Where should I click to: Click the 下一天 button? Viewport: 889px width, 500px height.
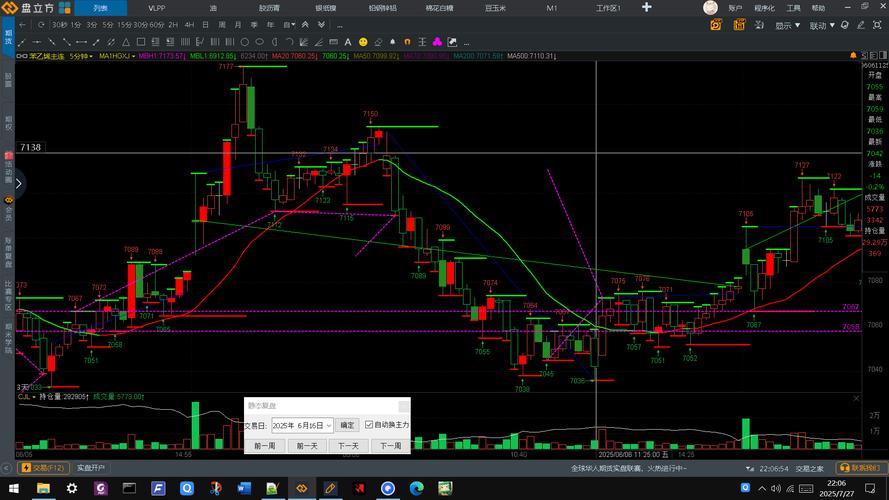click(x=348, y=446)
